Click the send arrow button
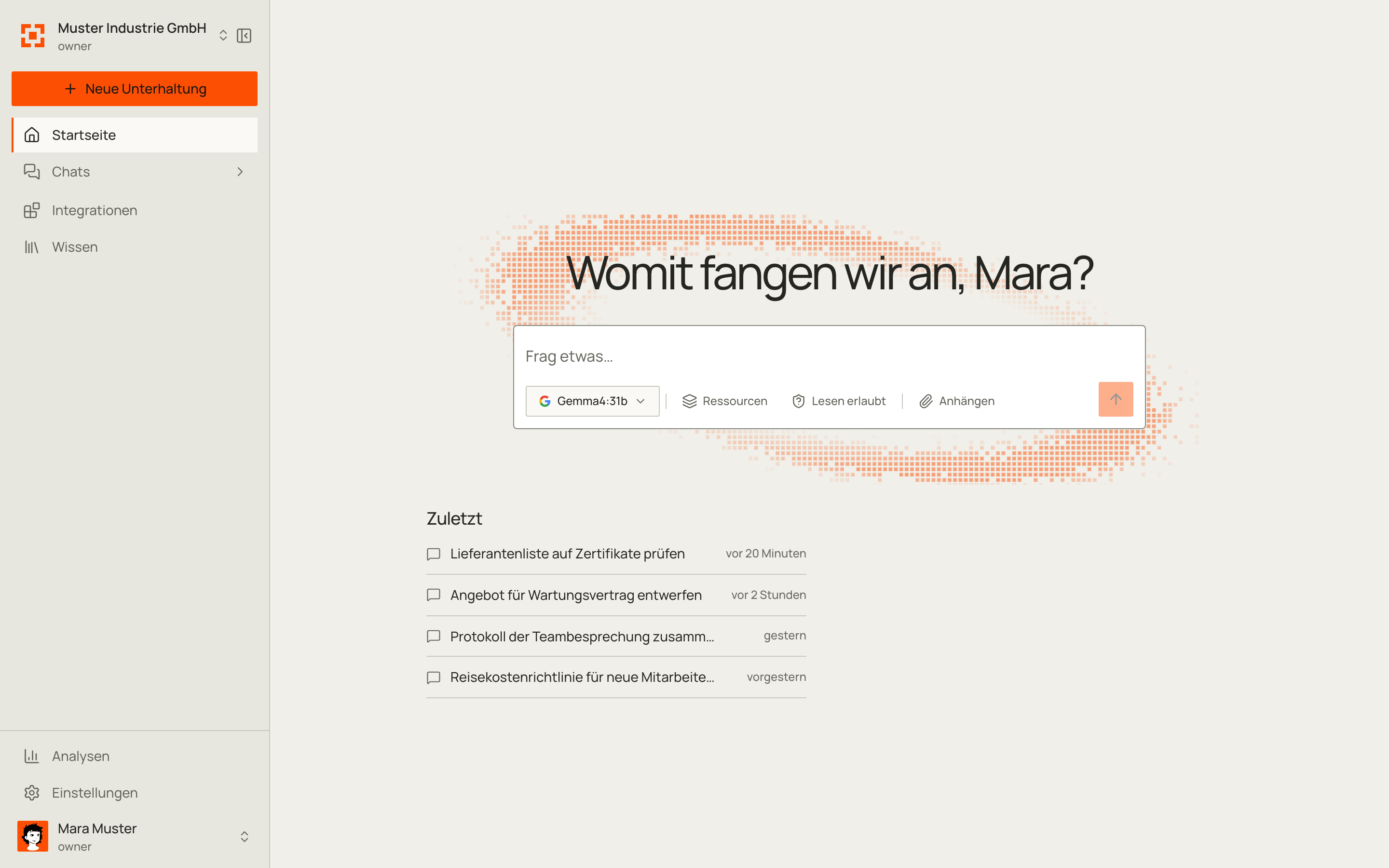Screen dimensions: 1389x868 click(x=1116, y=399)
